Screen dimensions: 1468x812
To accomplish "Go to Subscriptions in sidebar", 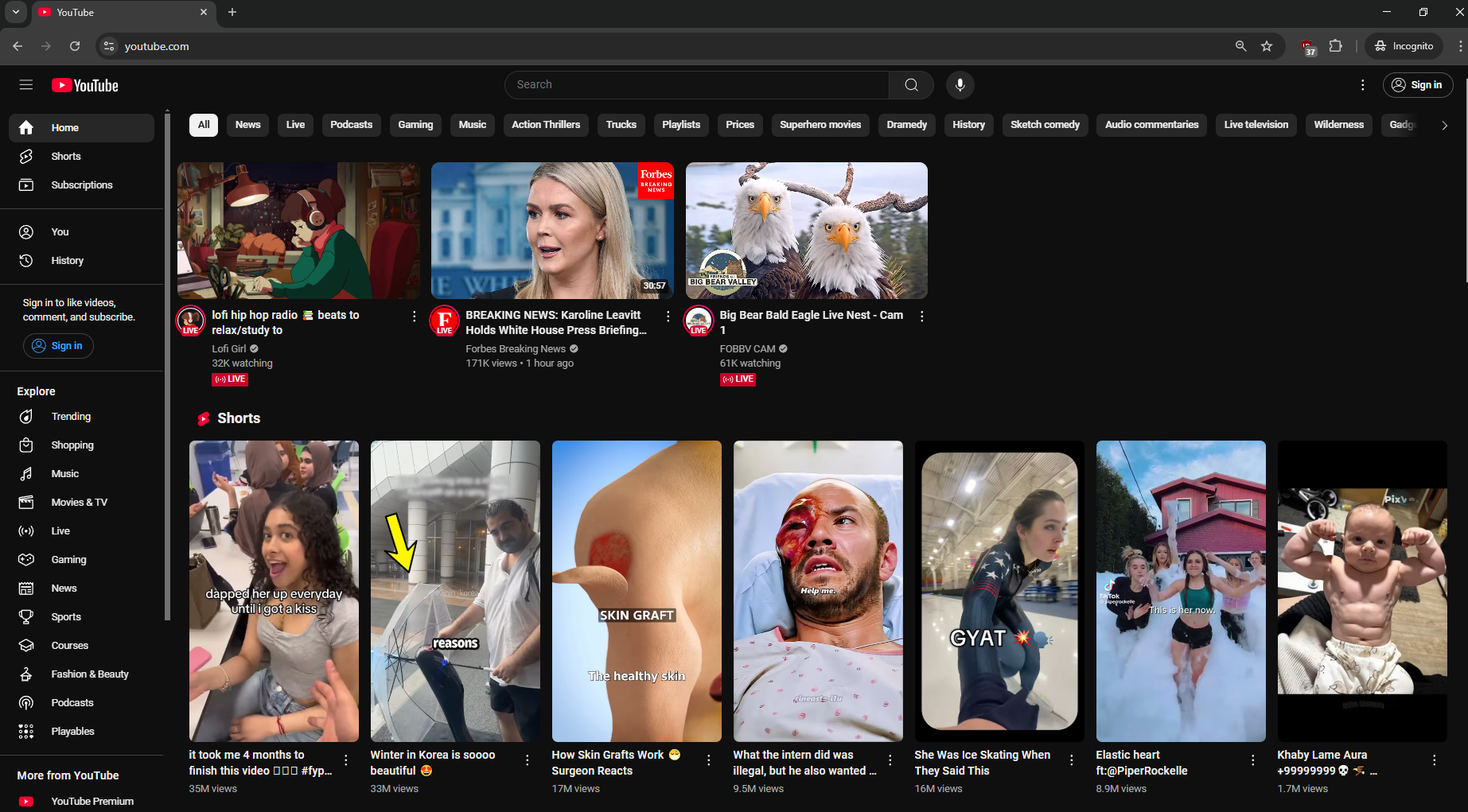I will (82, 185).
